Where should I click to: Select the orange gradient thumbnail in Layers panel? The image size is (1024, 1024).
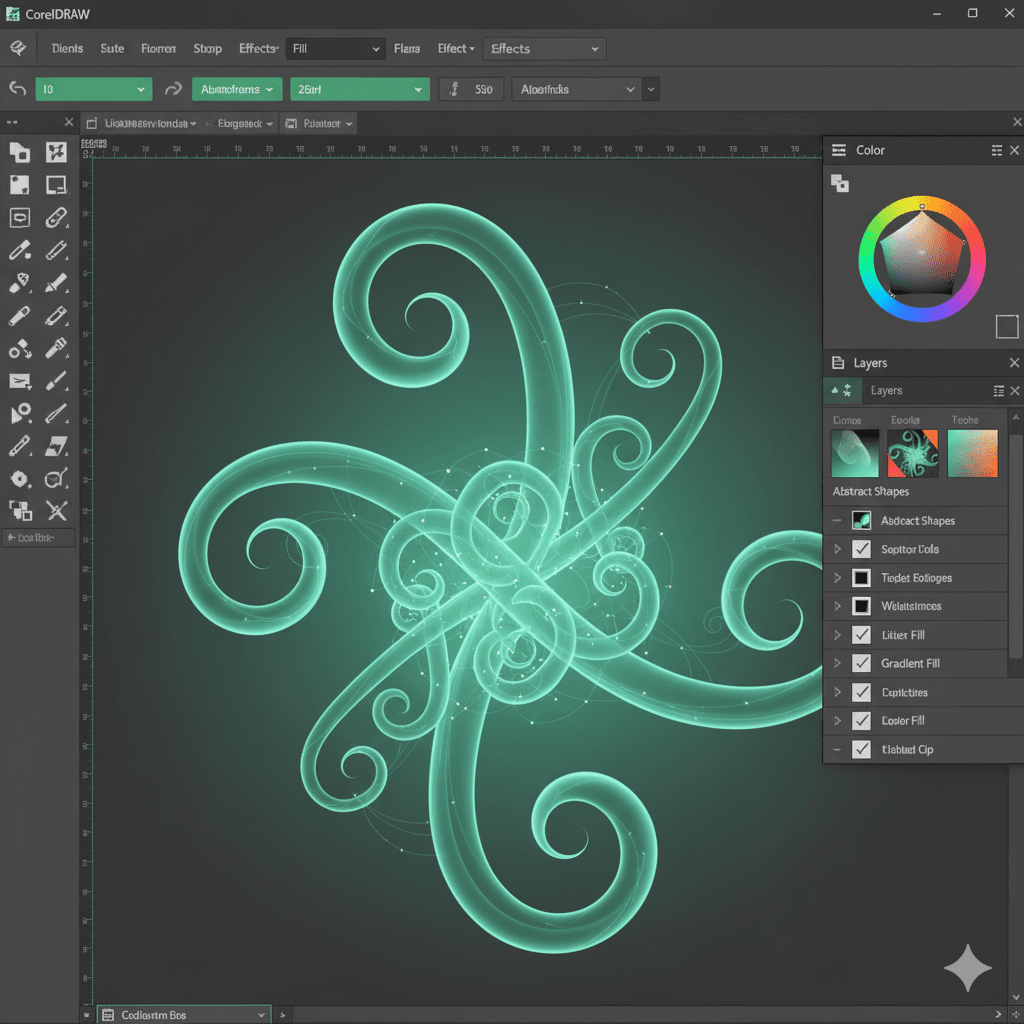point(972,453)
